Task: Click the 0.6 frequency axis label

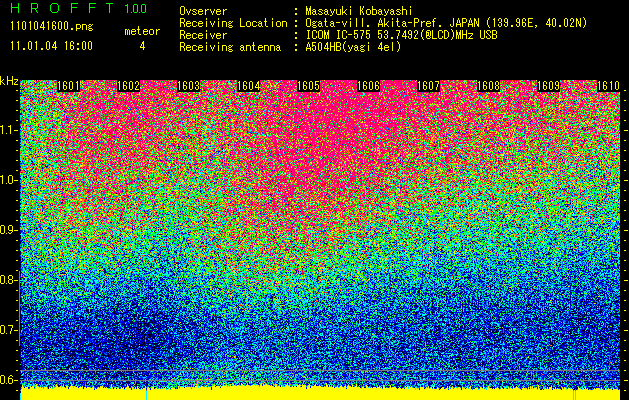Action: (8, 380)
